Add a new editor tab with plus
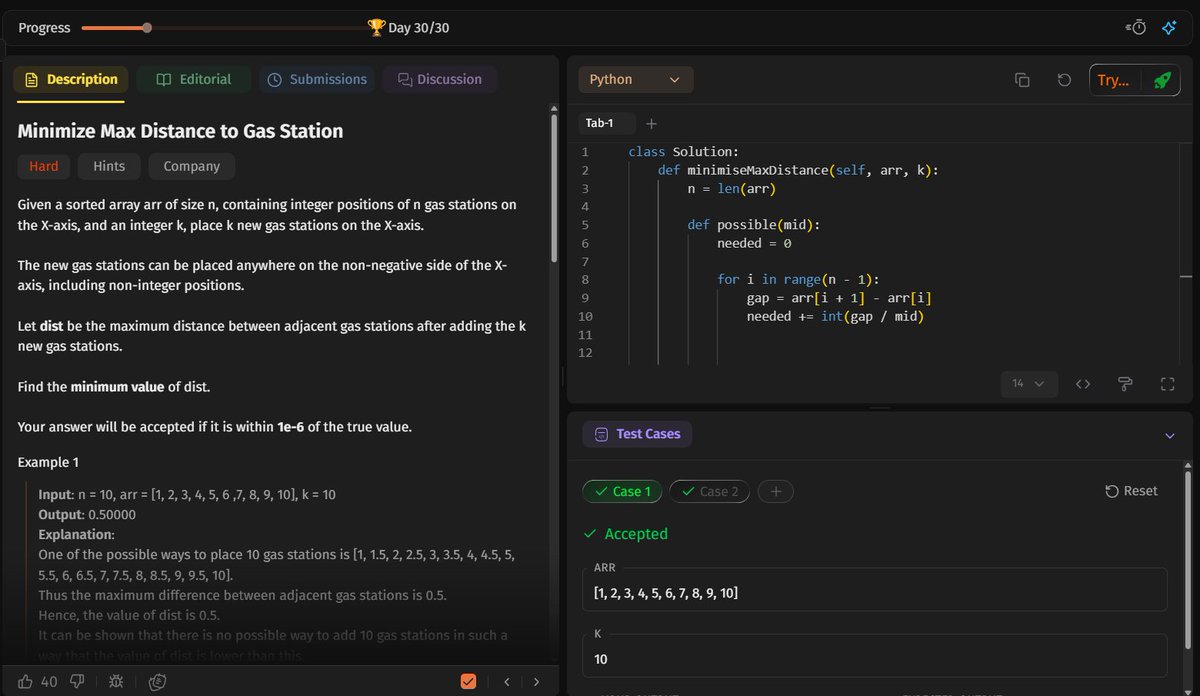The image size is (1200, 696). tap(652, 124)
